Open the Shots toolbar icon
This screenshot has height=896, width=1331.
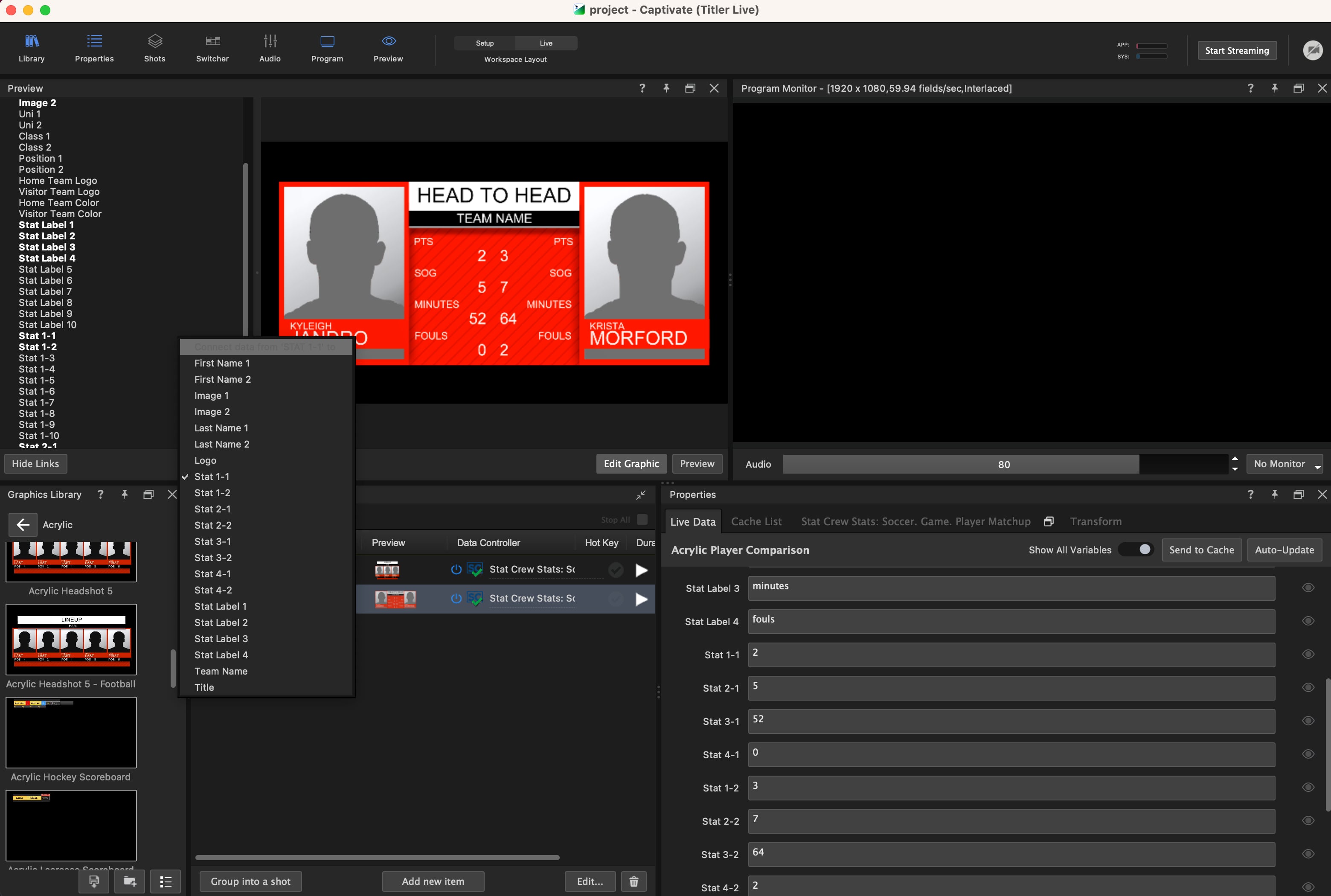[x=155, y=48]
